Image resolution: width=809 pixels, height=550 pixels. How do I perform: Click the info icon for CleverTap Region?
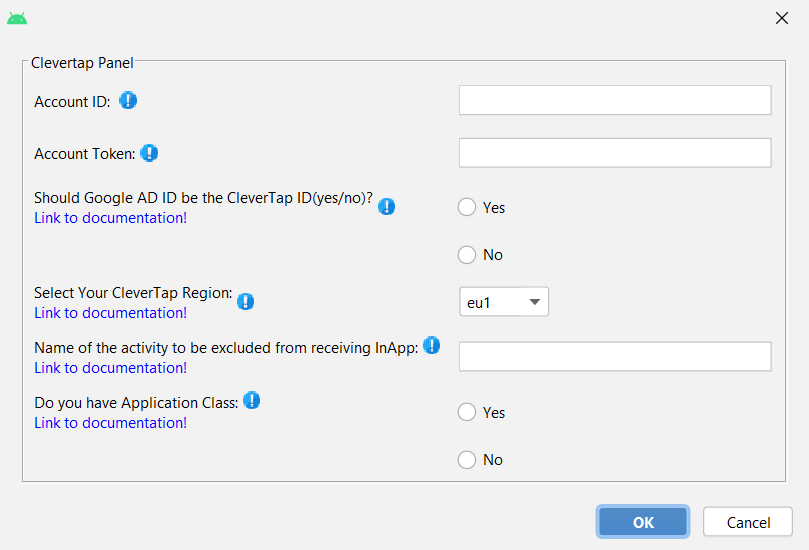(x=246, y=301)
